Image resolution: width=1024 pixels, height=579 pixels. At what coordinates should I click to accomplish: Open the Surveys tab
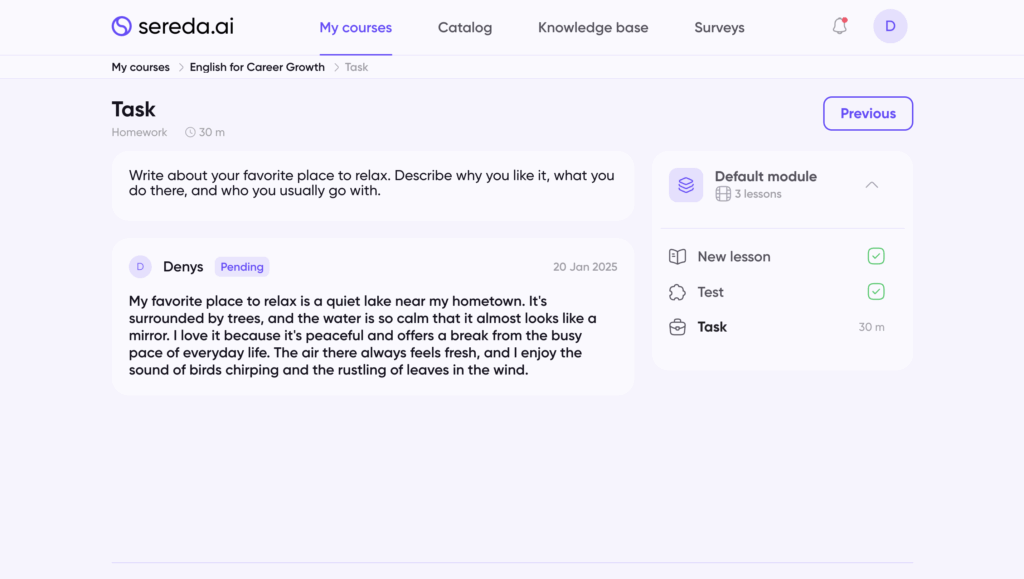(x=719, y=28)
